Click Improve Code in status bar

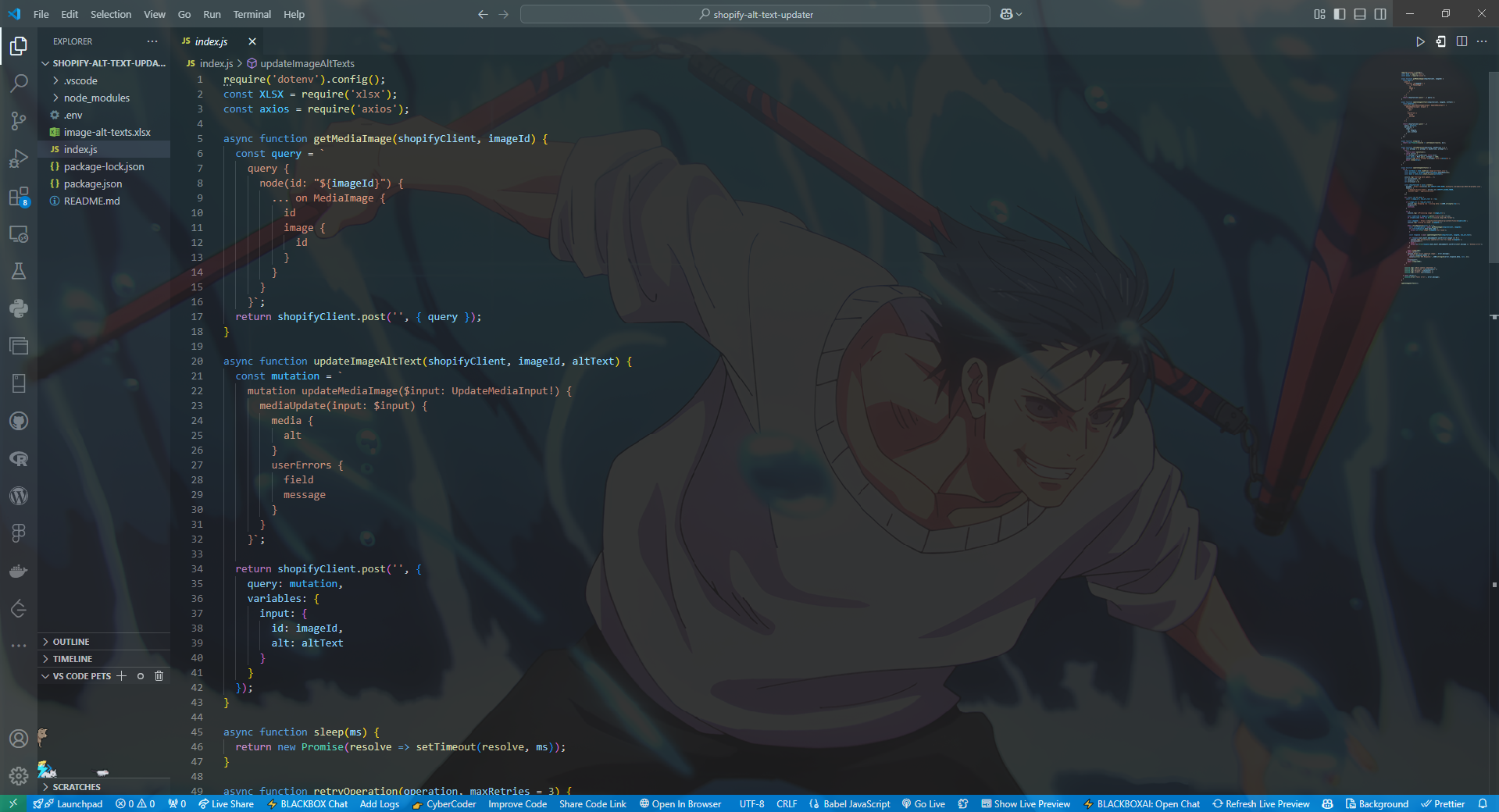pyautogui.click(x=518, y=804)
